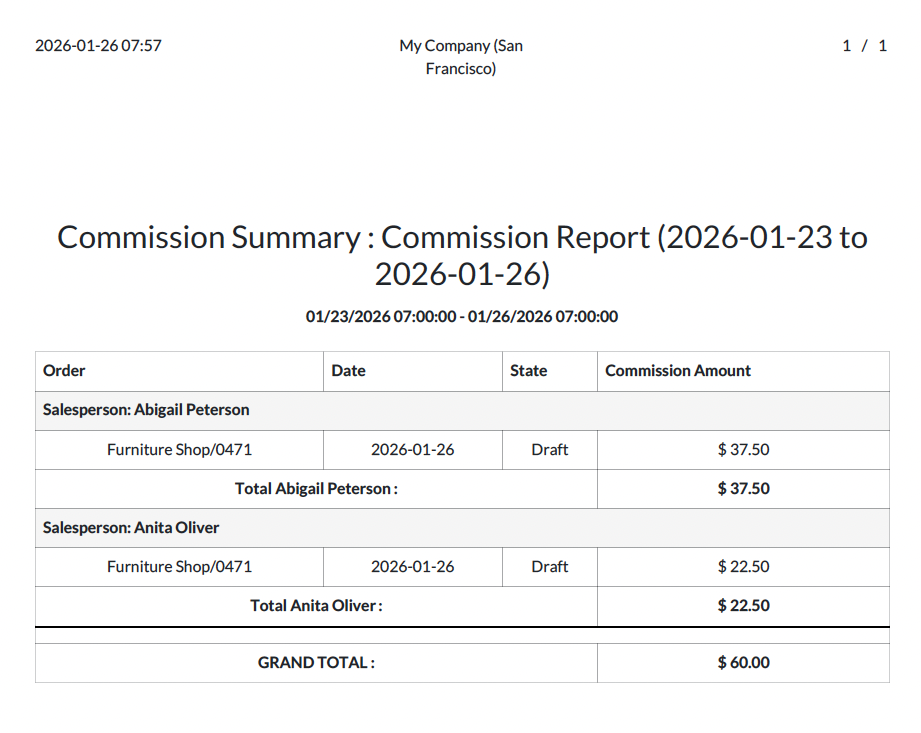
Task: Click Draft state in the $ 37.50 row
Action: 550,450
